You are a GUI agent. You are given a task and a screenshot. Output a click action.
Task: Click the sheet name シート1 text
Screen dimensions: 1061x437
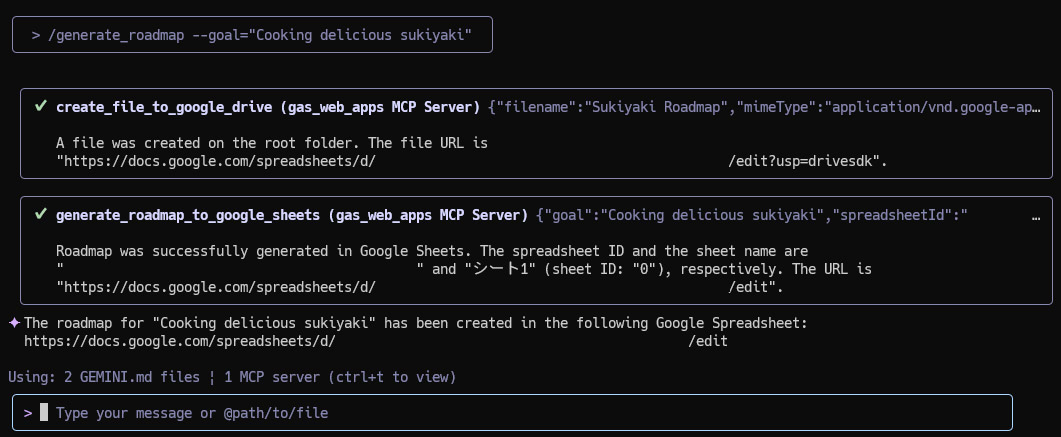497,269
